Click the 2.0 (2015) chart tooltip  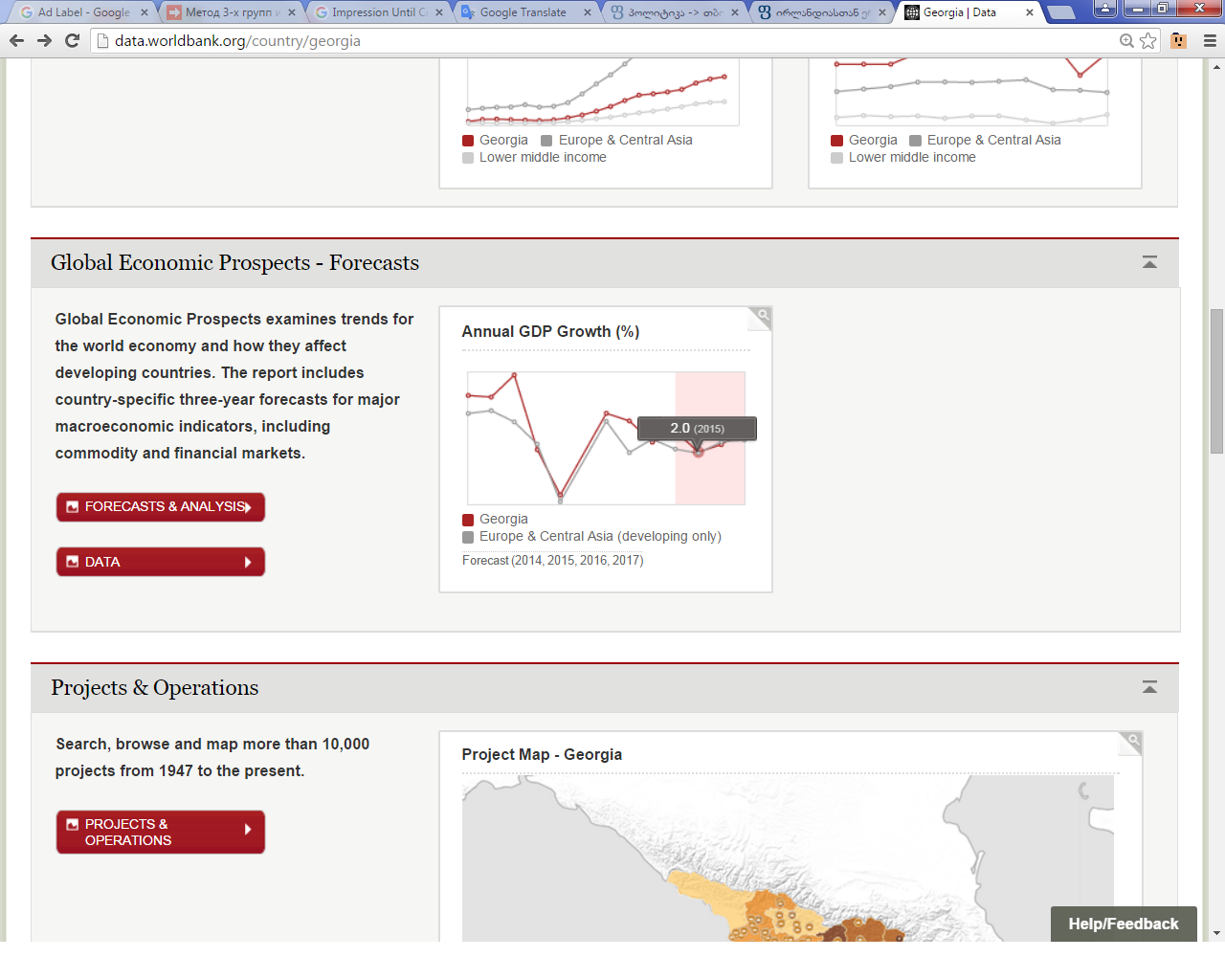(697, 429)
